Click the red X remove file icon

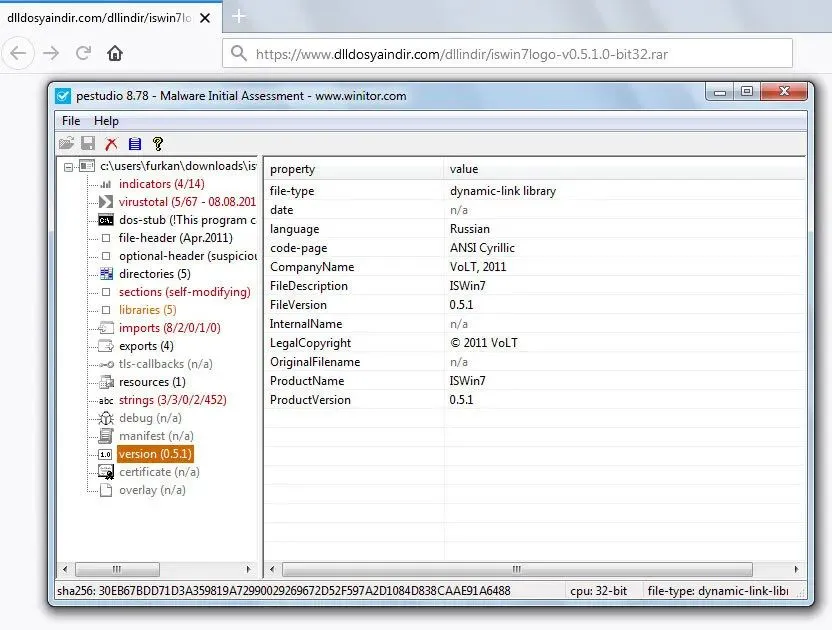(111, 144)
